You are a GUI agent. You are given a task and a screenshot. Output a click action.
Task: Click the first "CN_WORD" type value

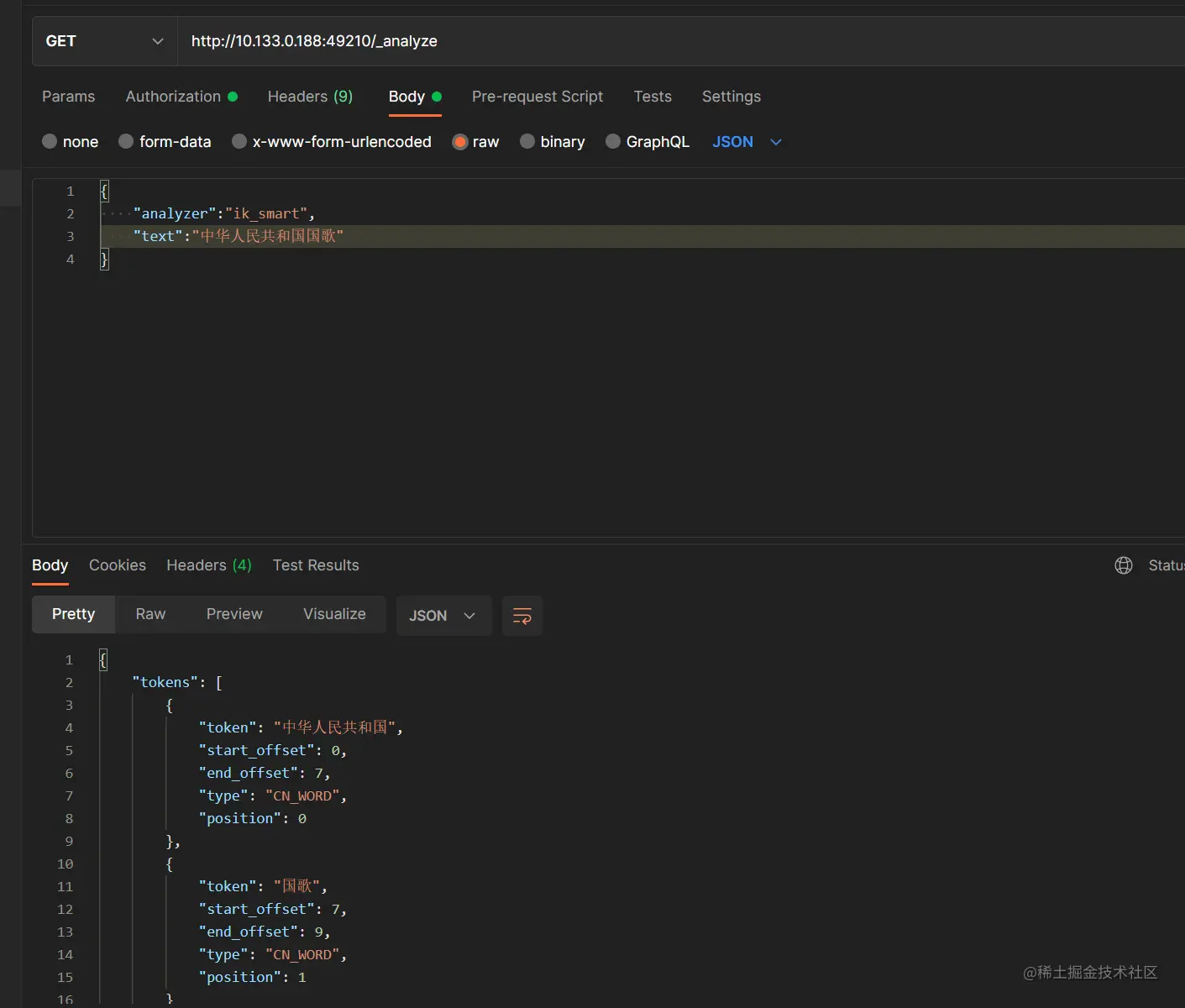[302, 796]
